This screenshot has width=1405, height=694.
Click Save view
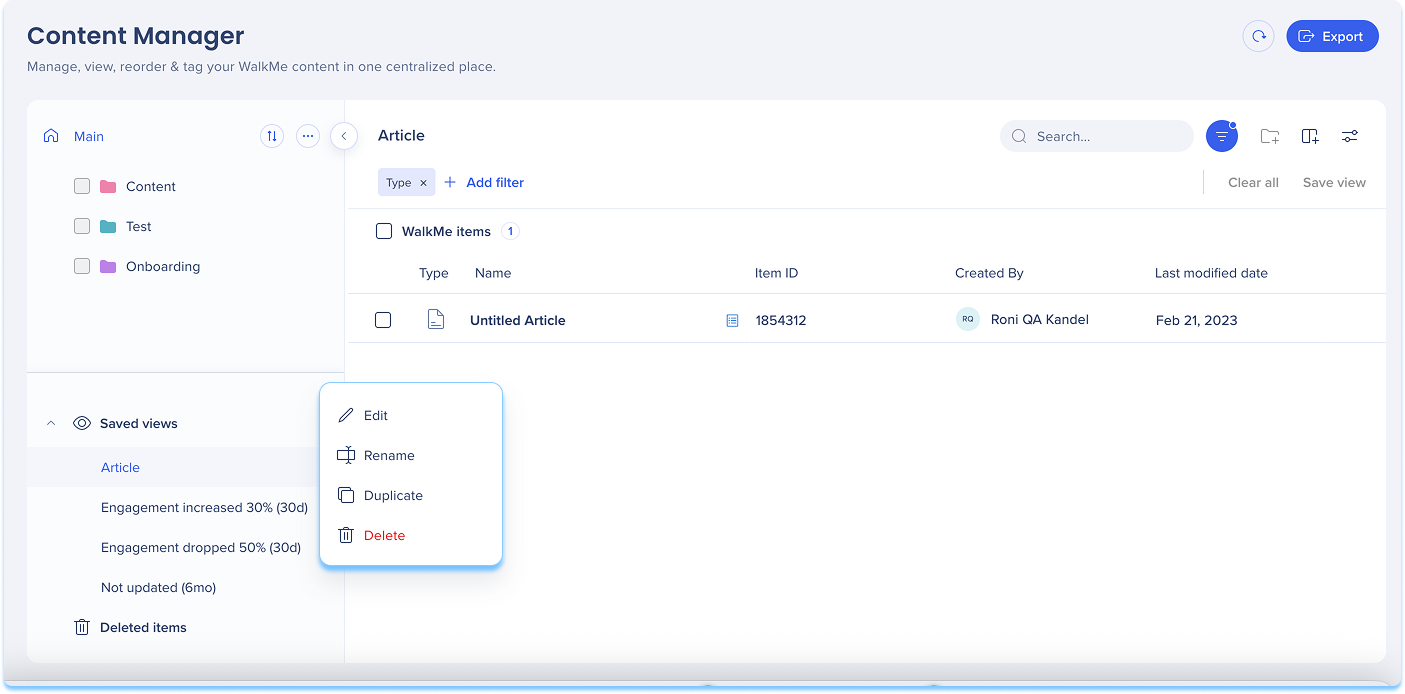tap(1334, 182)
